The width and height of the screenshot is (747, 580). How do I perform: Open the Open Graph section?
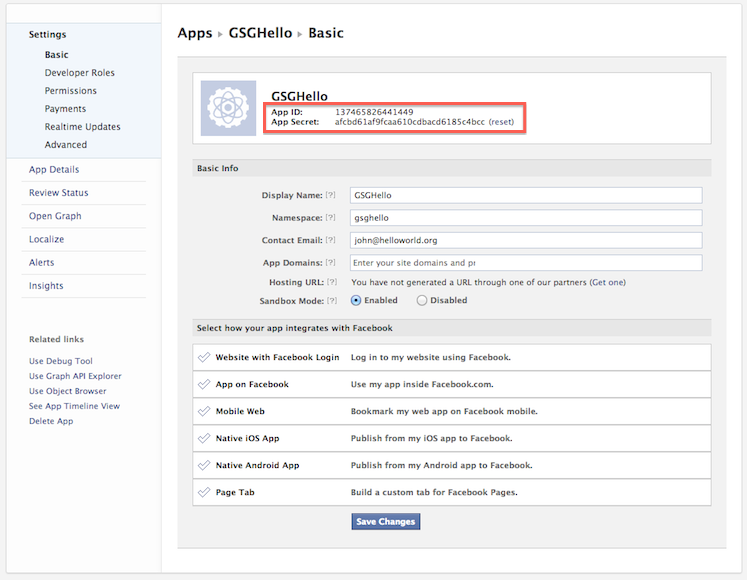click(55, 216)
